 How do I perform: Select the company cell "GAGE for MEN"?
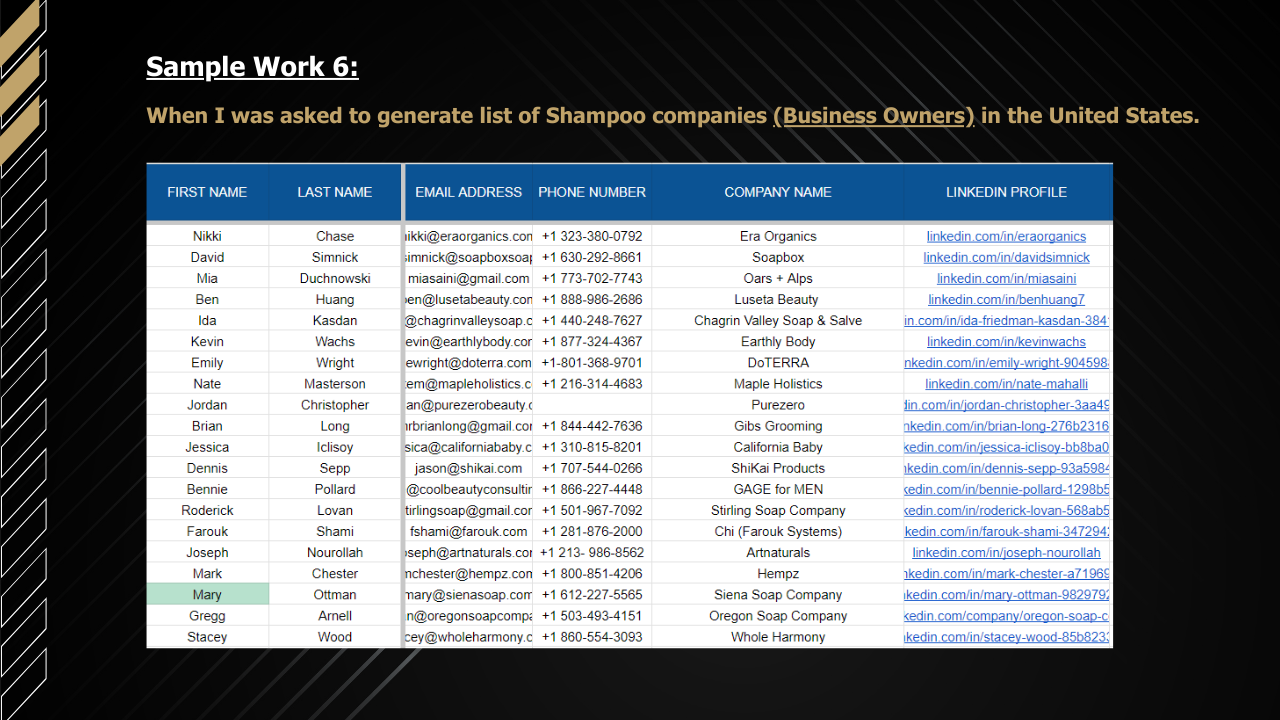[778, 489]
